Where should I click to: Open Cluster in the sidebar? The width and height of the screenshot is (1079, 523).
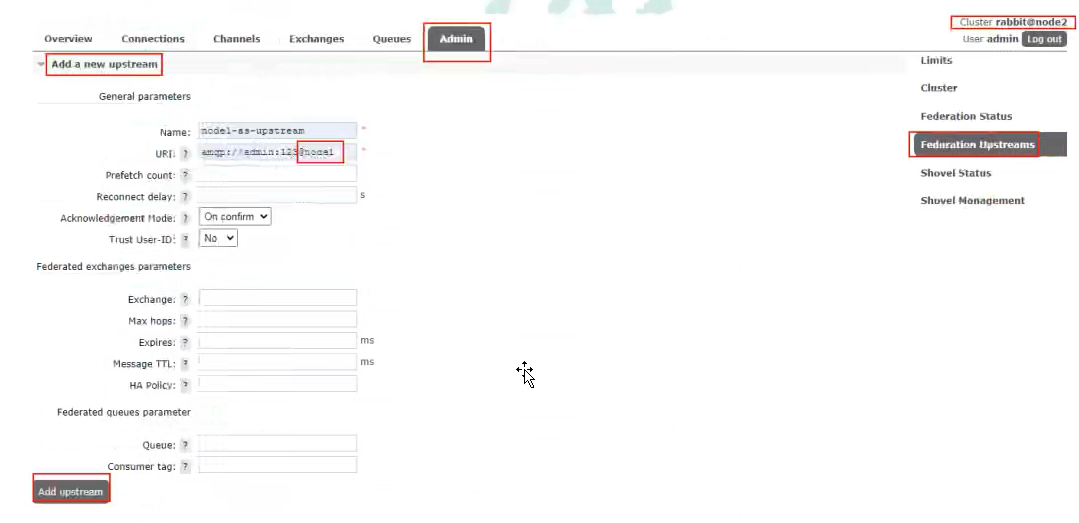(939, 88)
